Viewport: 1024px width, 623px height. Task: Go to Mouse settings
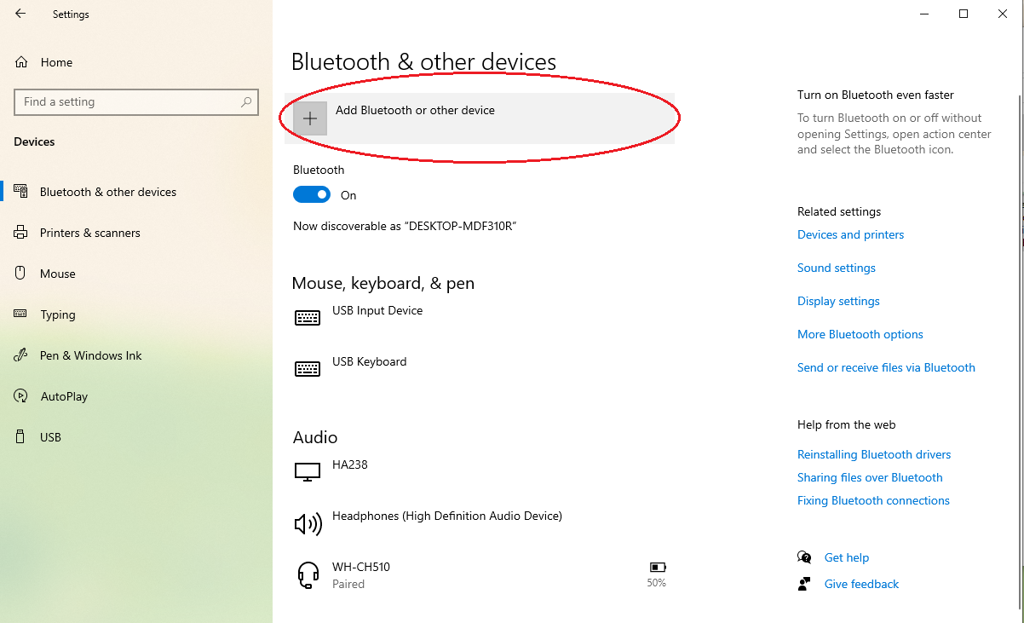click(x=57, y=274)
